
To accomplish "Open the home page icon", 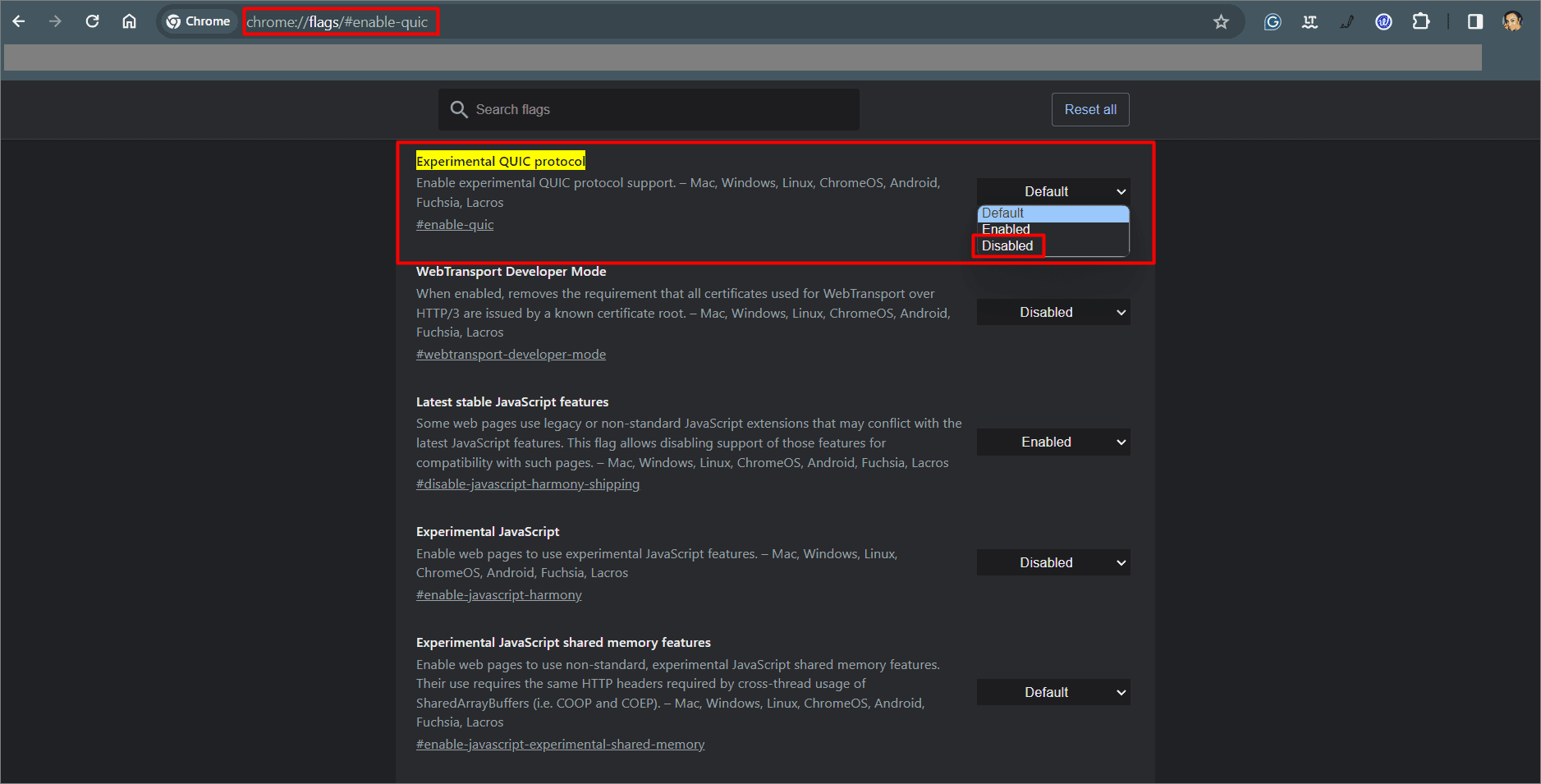I will point(130,21).
